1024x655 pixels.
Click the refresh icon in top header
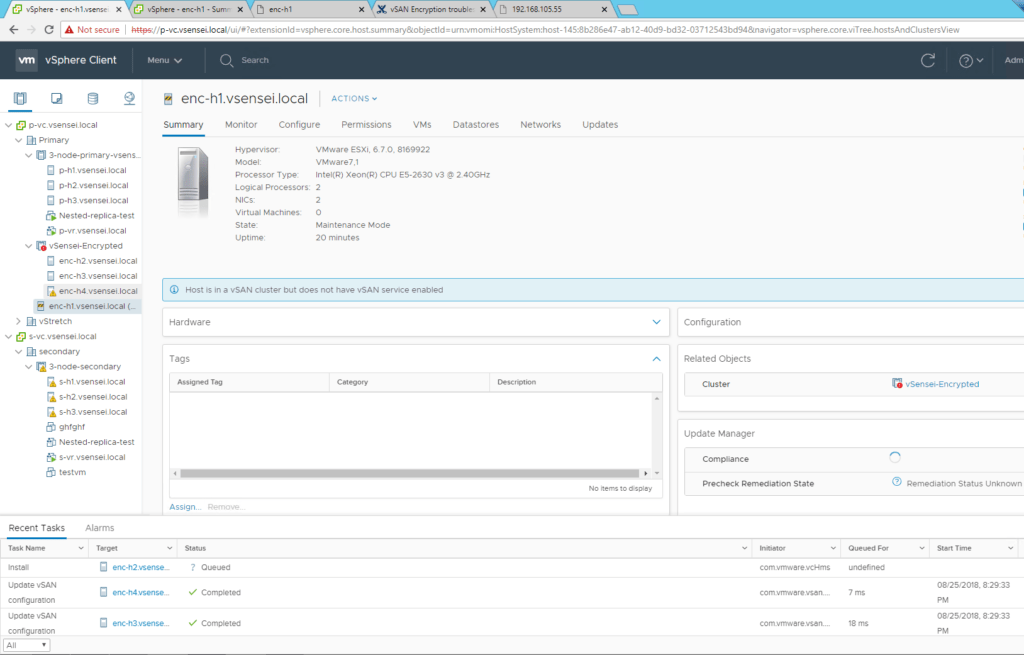[928, 60]
